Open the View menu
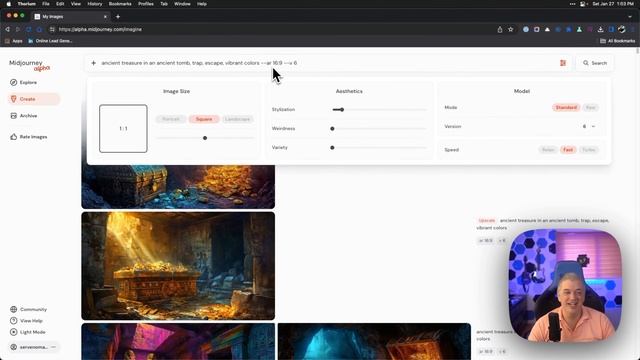 point(76,4)
